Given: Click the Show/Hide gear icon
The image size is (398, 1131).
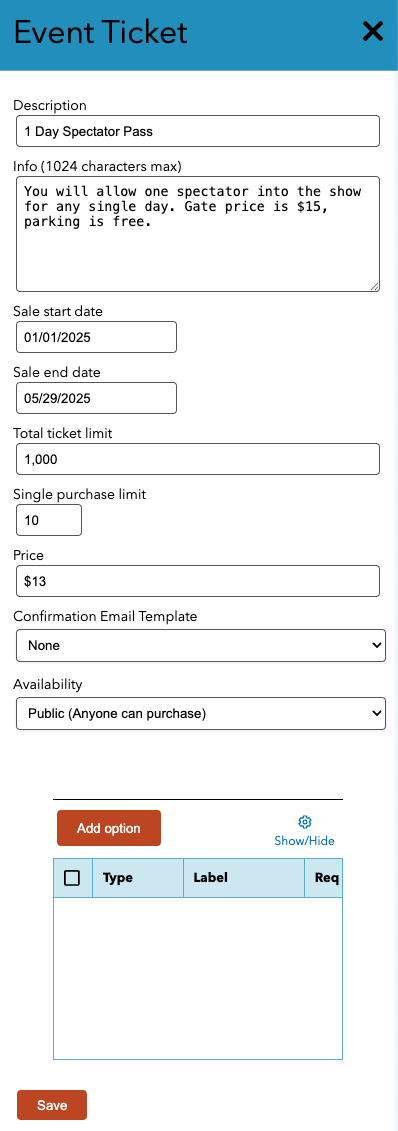Looking at the screenshot, I should tap(304, 822).
